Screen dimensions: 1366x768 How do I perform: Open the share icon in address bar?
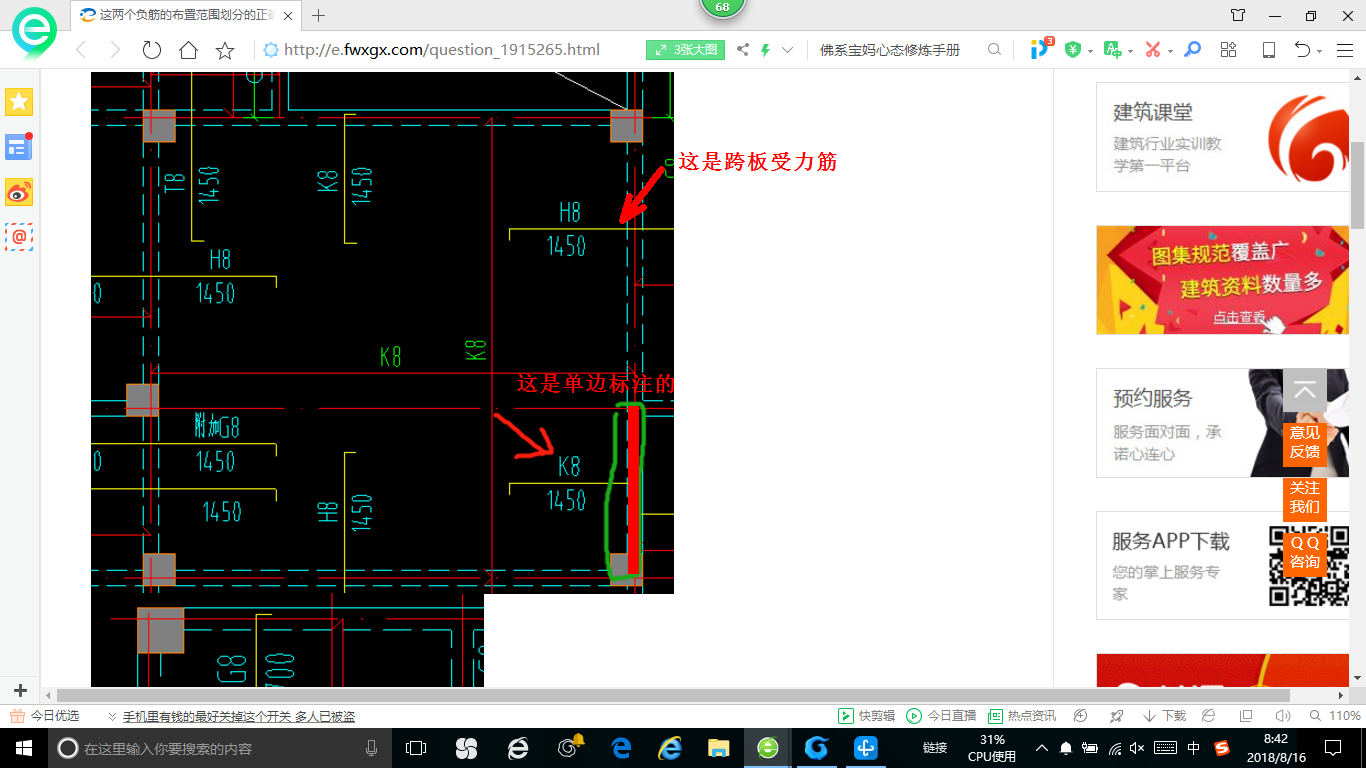(x=743, y=49)
